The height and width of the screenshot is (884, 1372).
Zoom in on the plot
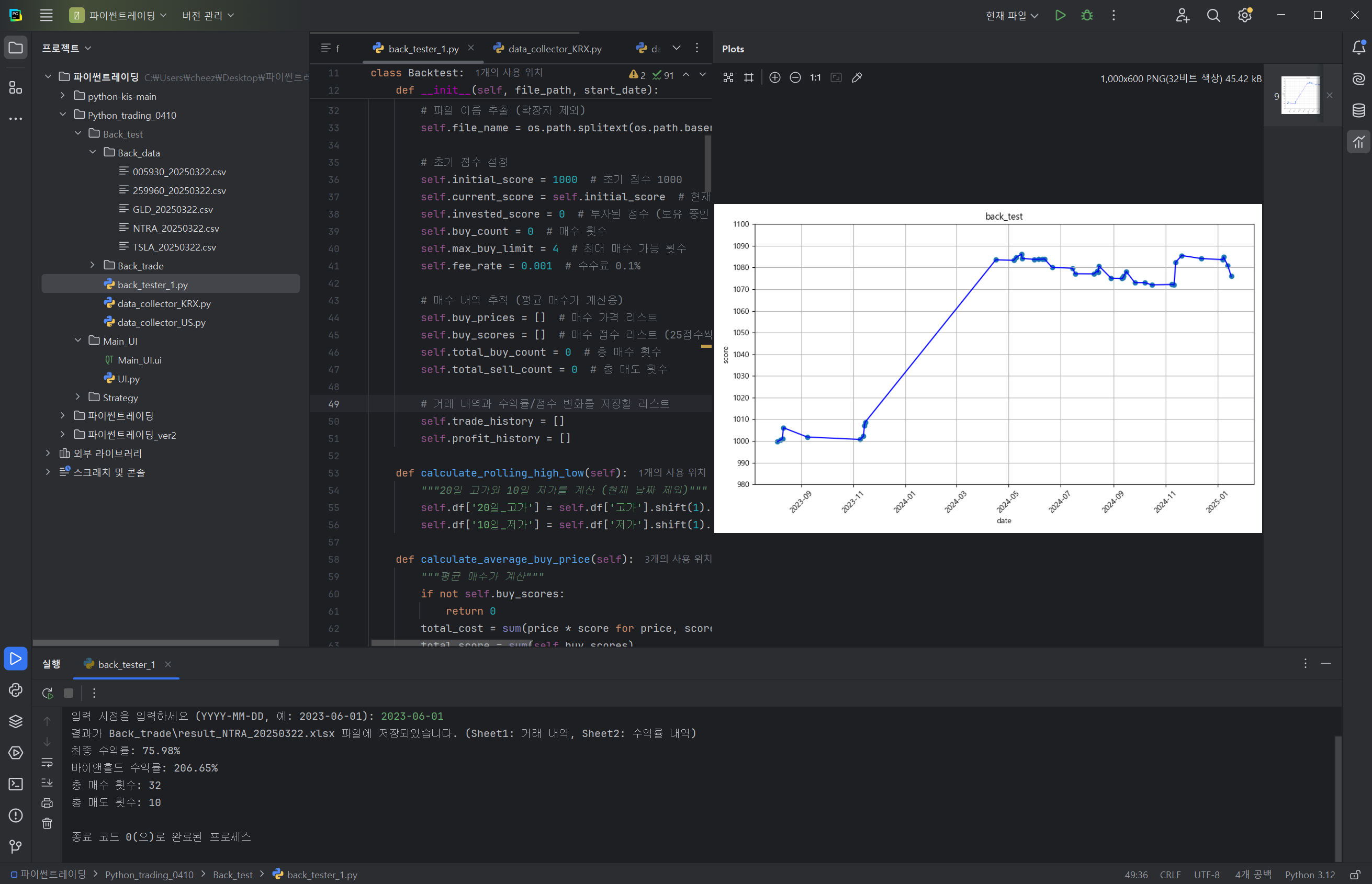point(774,77)
